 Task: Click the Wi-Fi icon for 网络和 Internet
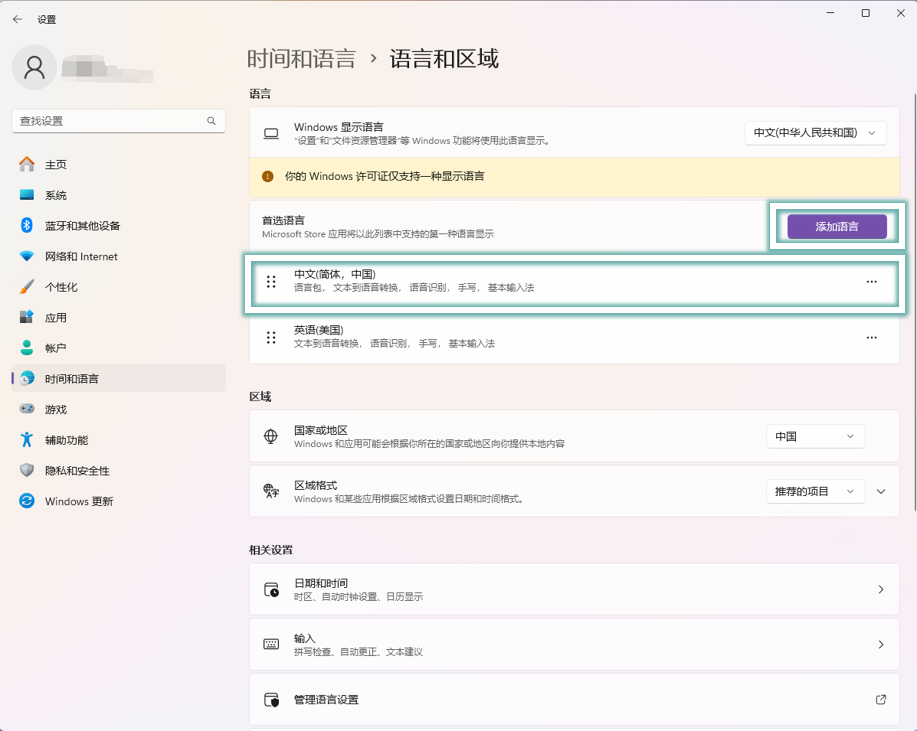coord(27,256)
